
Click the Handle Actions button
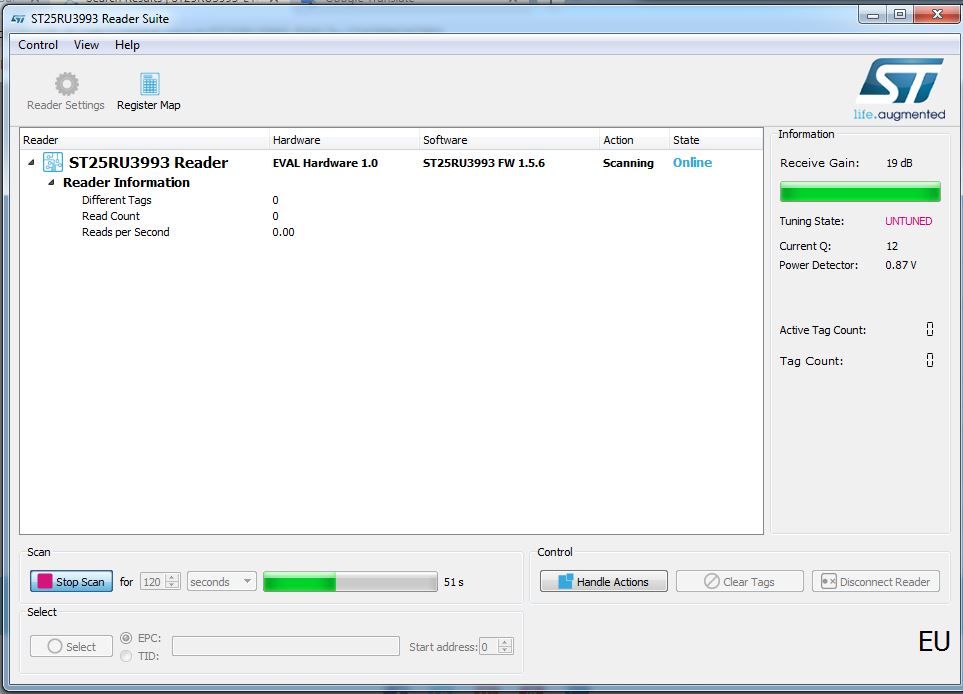(x=604, y=582)
